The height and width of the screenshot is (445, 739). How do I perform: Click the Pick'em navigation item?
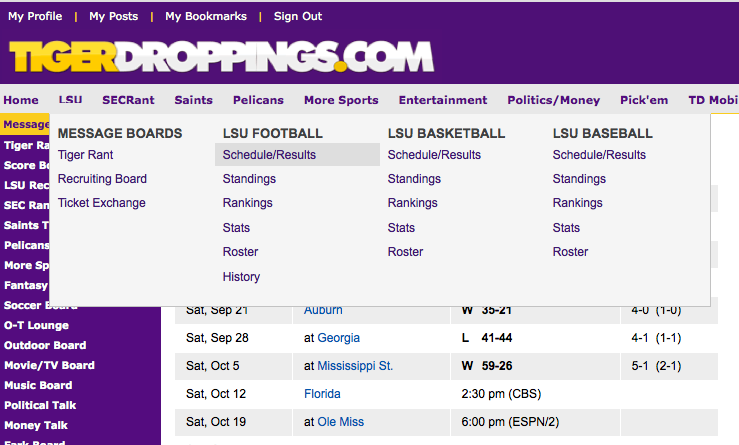tap(644, 100)
